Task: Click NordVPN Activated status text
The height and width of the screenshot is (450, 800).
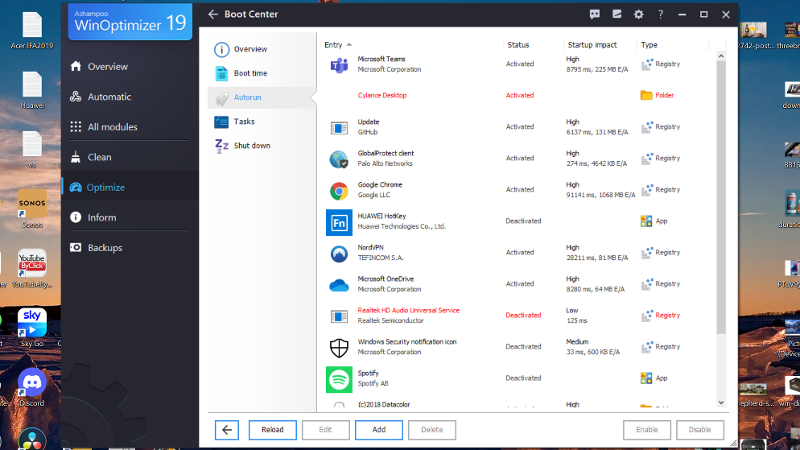Action: coord(520,252)
